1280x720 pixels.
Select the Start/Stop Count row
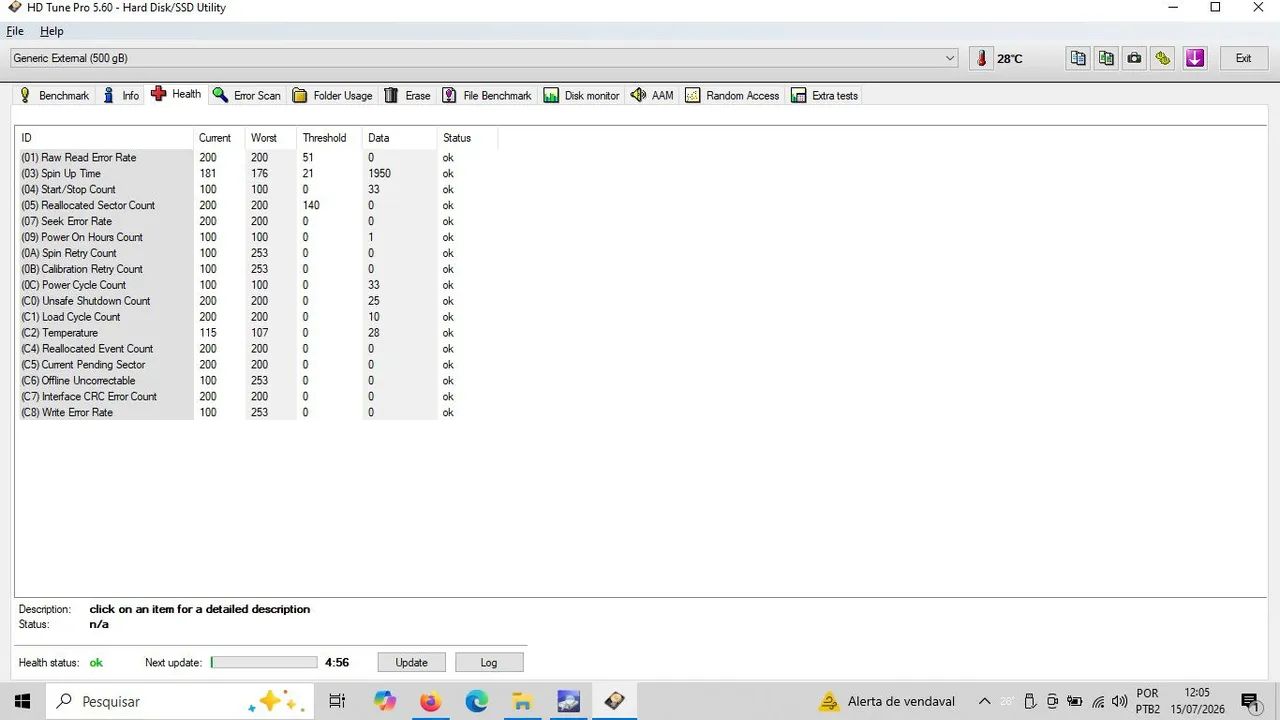[257, 189]
